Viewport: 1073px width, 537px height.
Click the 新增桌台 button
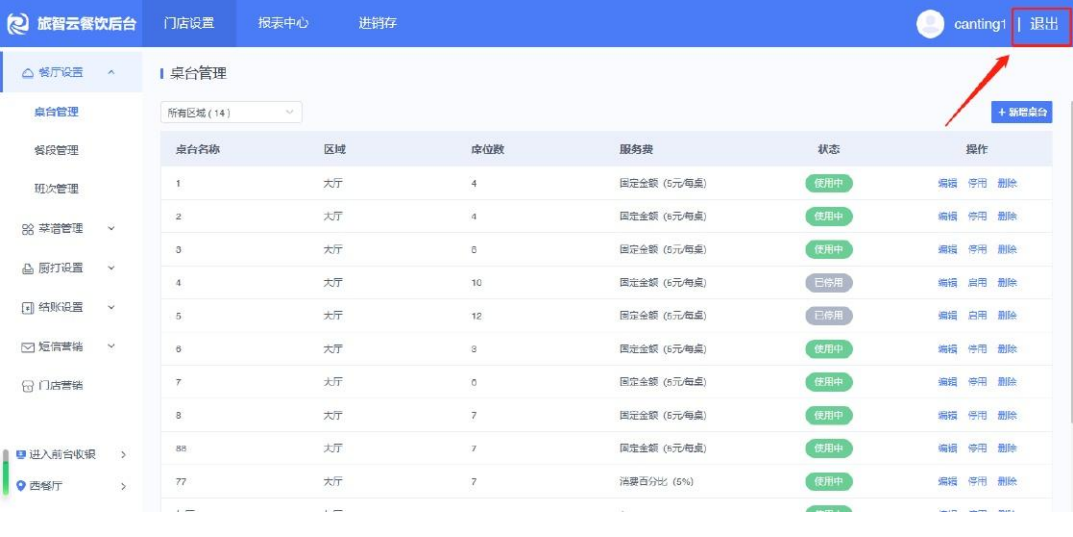[1022, 112]
